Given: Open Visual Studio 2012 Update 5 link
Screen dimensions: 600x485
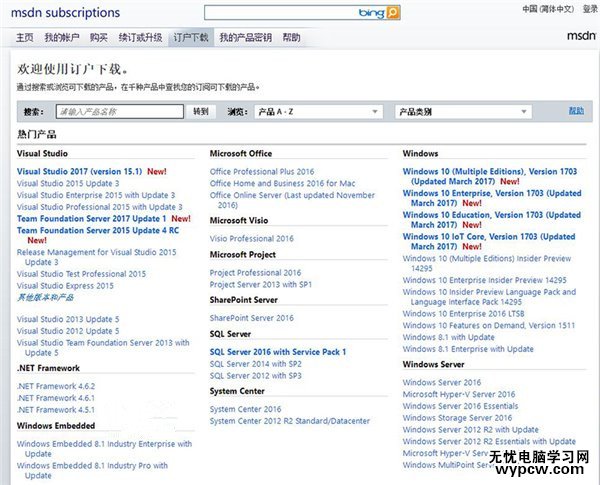Looking at the screenshot, I should (x=68, y=331).
